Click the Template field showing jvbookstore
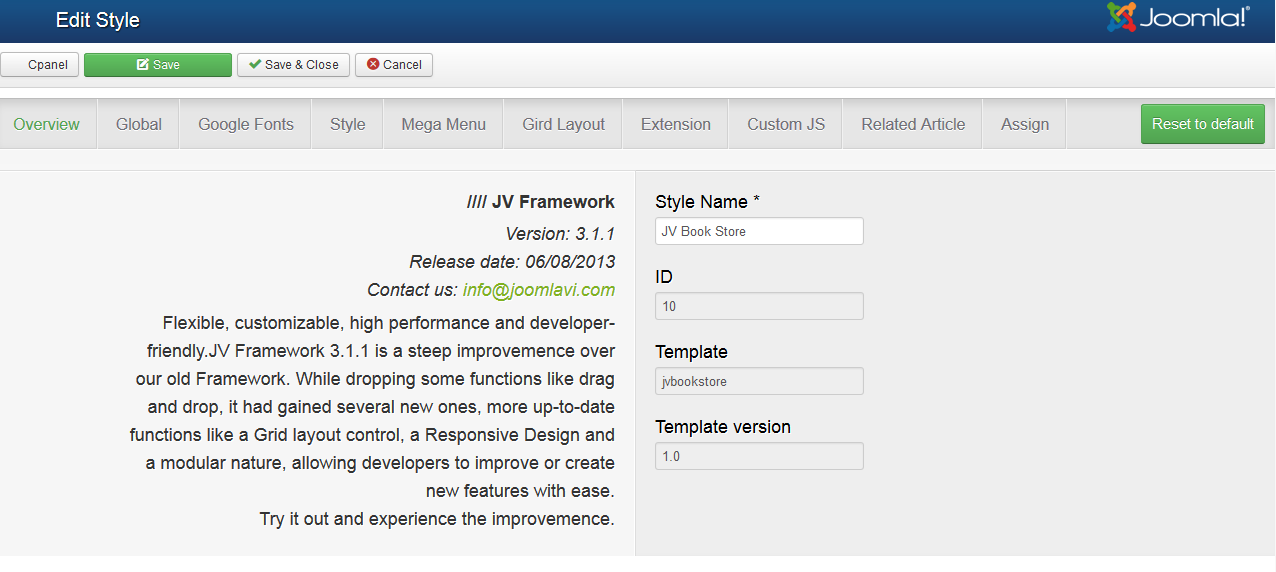The height and width of the screenshot is (572, 1276). 760,381
